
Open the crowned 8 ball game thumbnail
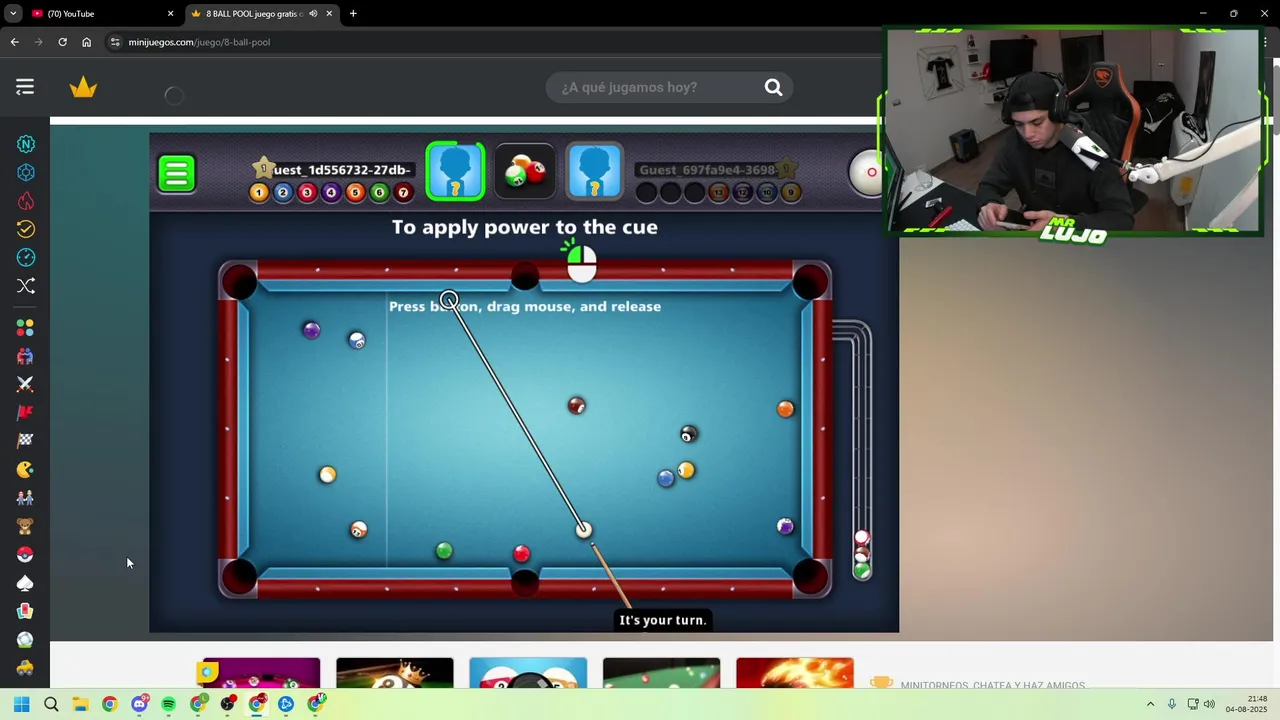tap(395, 673)
